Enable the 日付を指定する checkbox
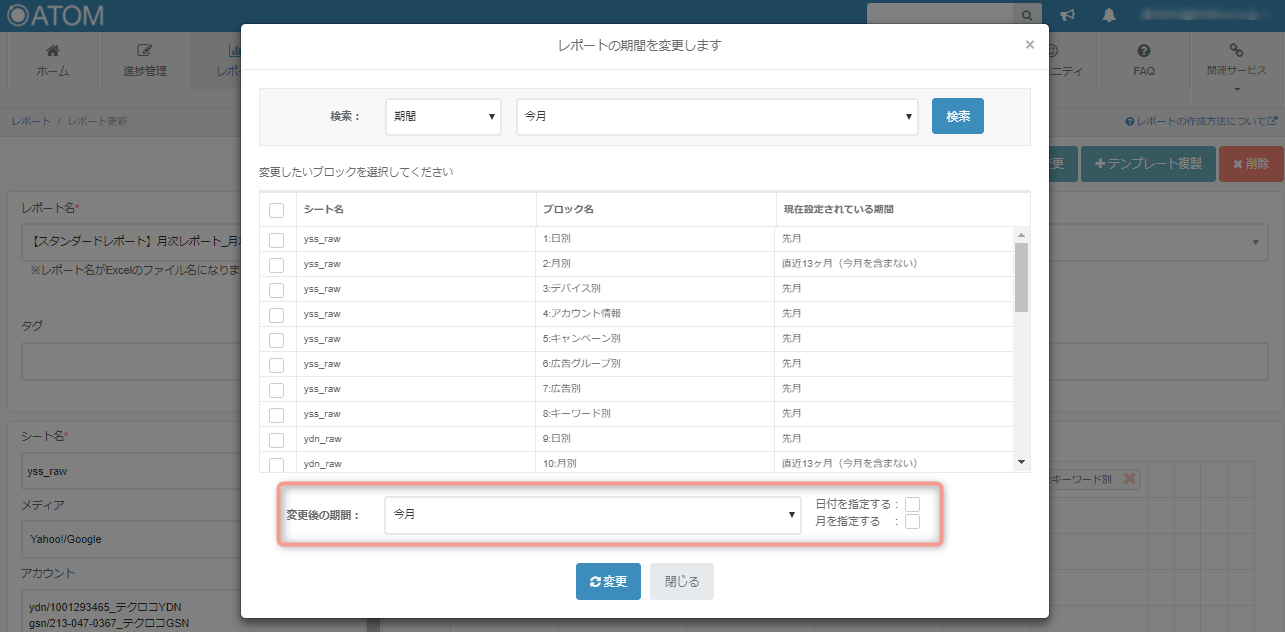1285x632 pixels. (x=912, y=504)
